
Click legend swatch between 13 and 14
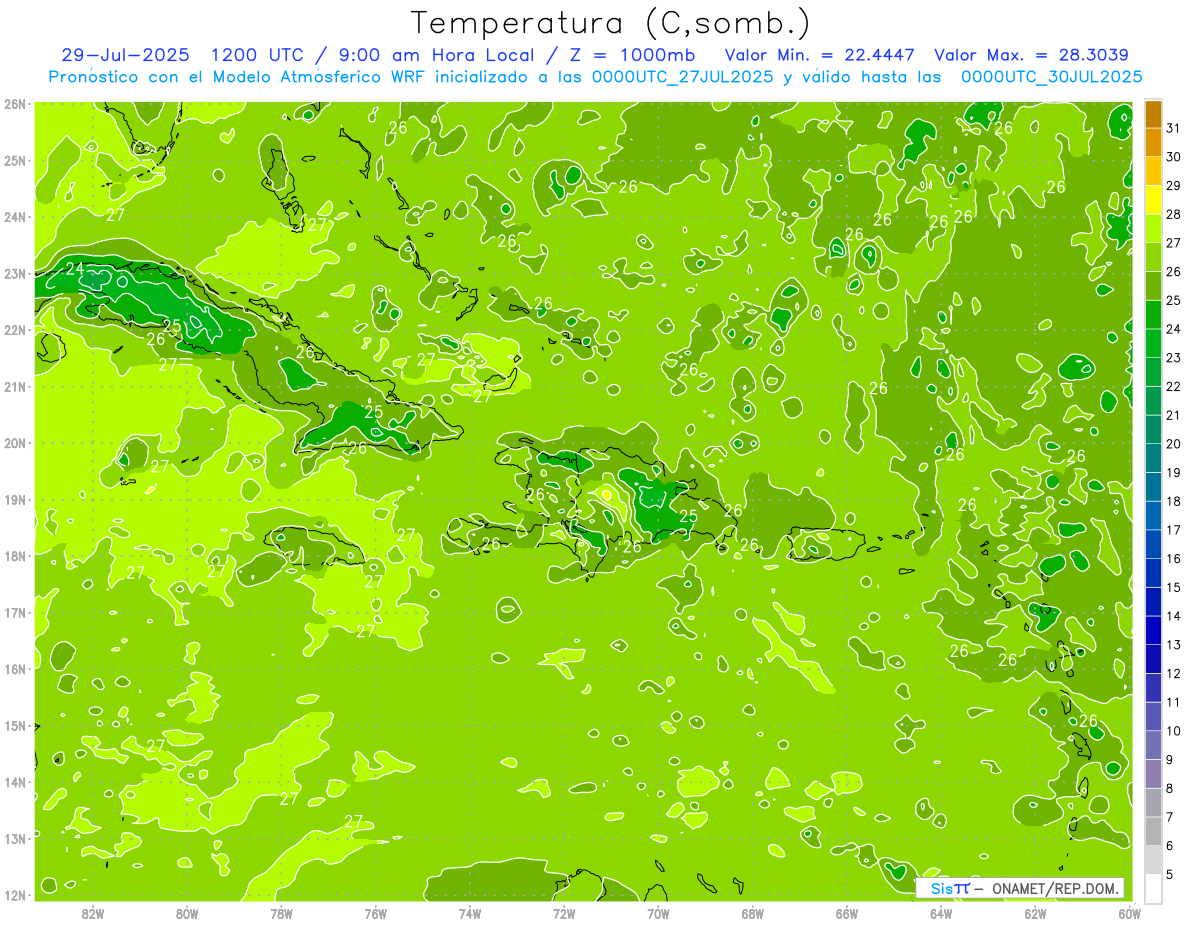point(1153,630)
